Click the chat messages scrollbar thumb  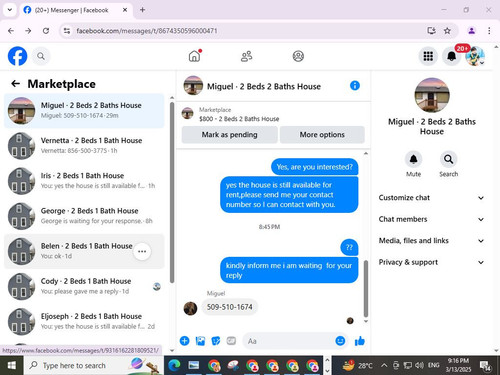(366, 288)
